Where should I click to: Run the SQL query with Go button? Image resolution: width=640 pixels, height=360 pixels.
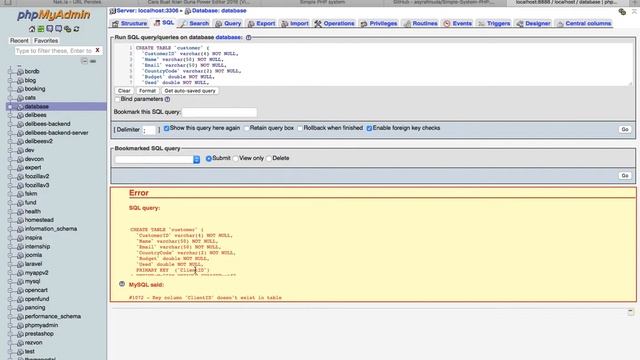pyautogui.click(x=625, y=129)
